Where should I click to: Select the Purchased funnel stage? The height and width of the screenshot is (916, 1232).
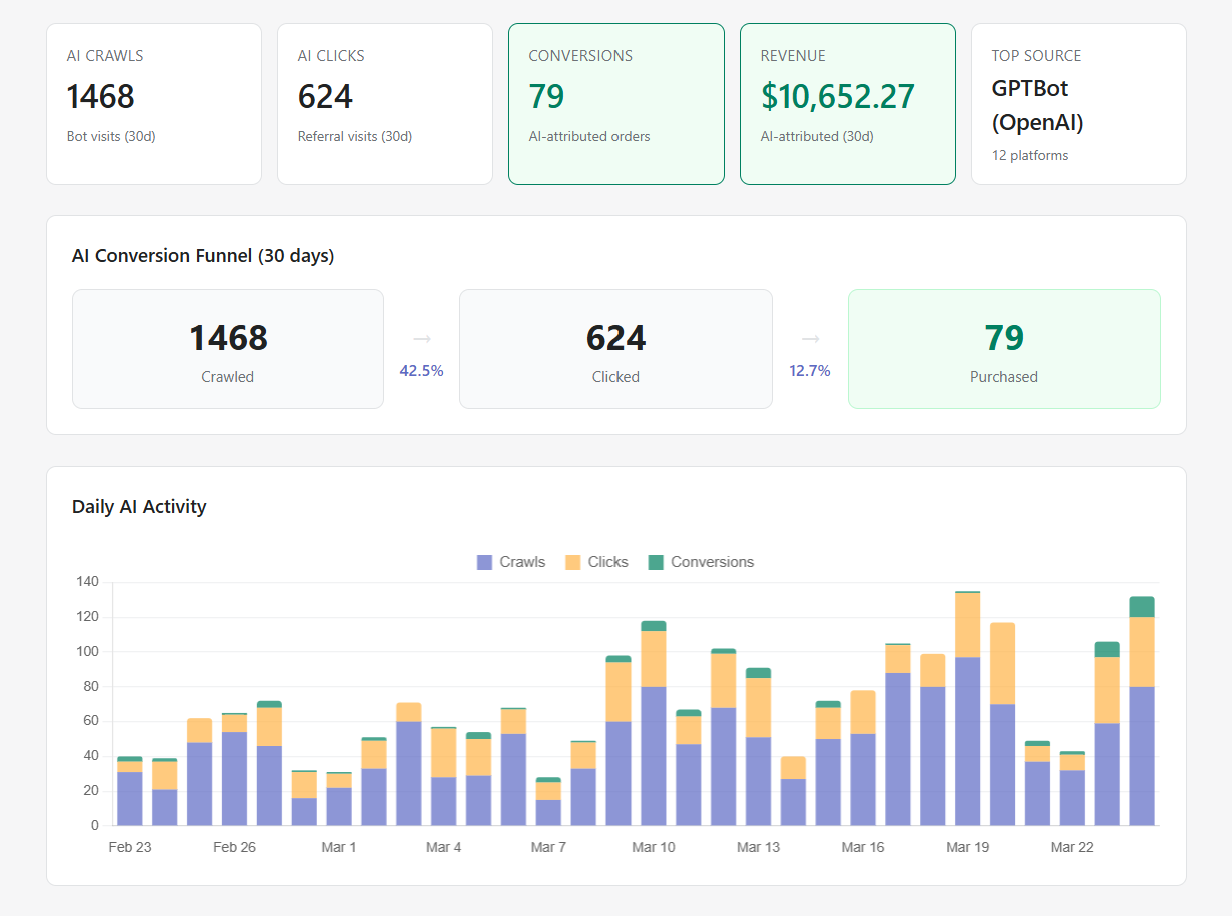(x=1004, y=349)
